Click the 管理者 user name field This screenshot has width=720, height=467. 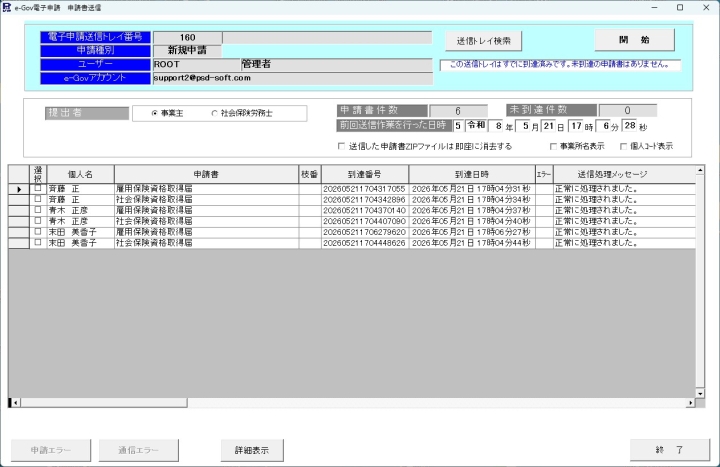point(337,64)
